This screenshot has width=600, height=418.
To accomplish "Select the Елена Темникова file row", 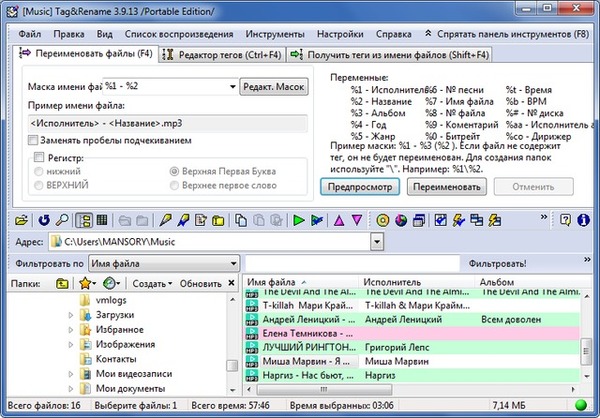I will point(300,332).
